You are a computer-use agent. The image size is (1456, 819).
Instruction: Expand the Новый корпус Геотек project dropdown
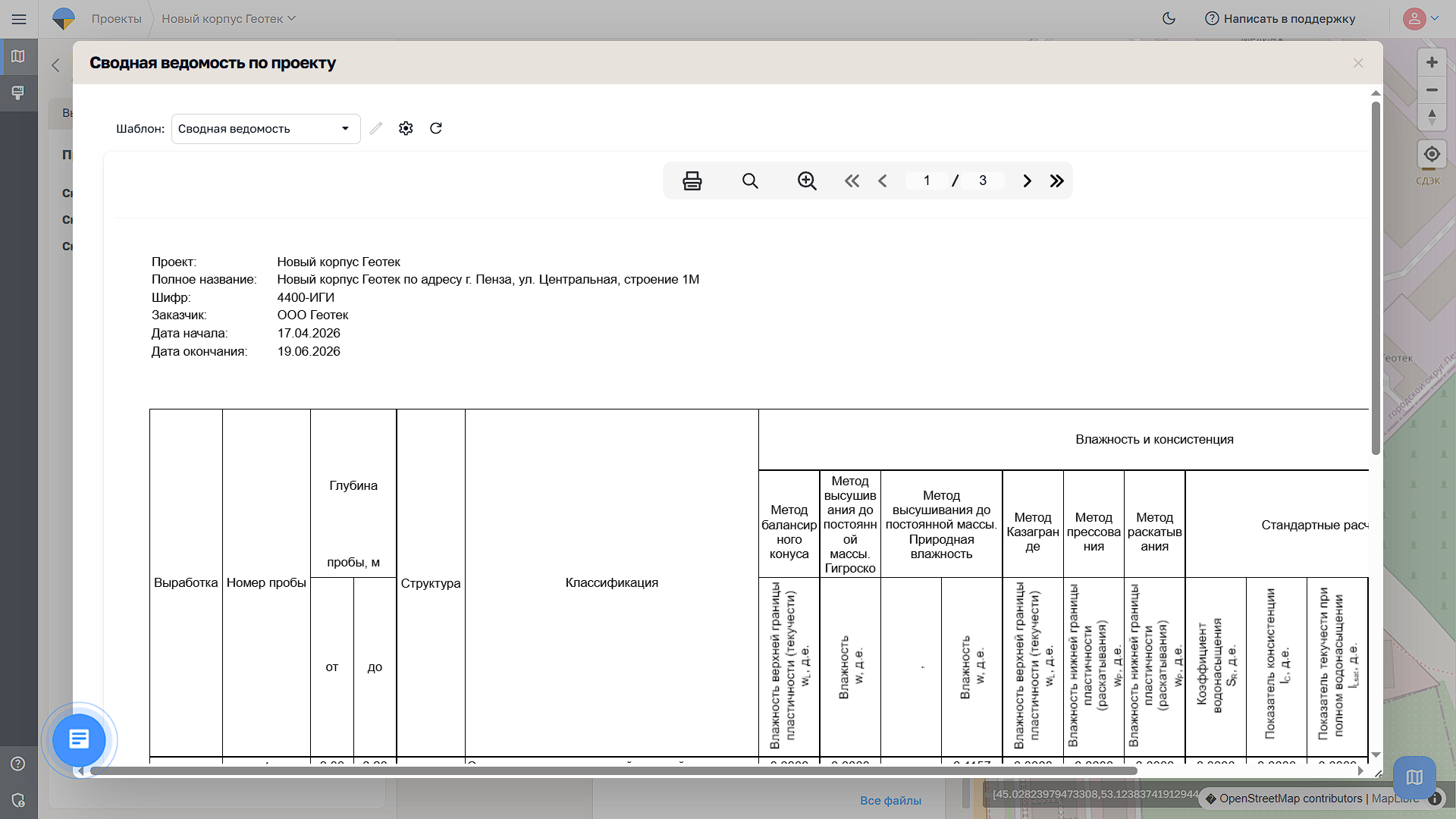pyautogui.click(x=228, y=18)
